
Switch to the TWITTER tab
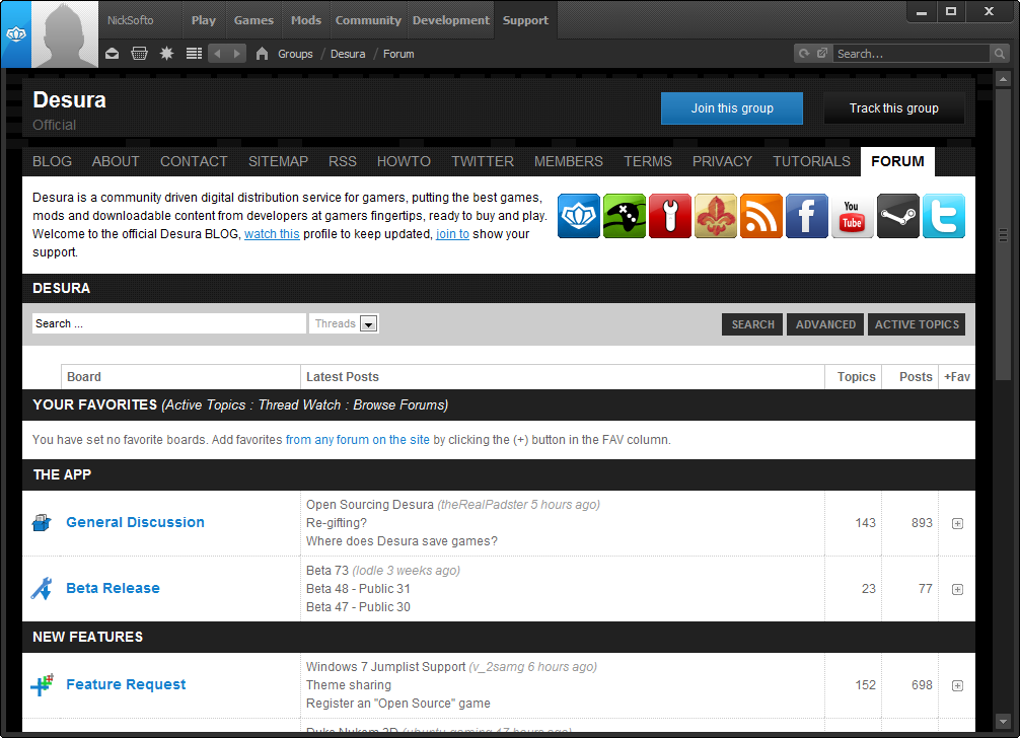coord(483,161)
